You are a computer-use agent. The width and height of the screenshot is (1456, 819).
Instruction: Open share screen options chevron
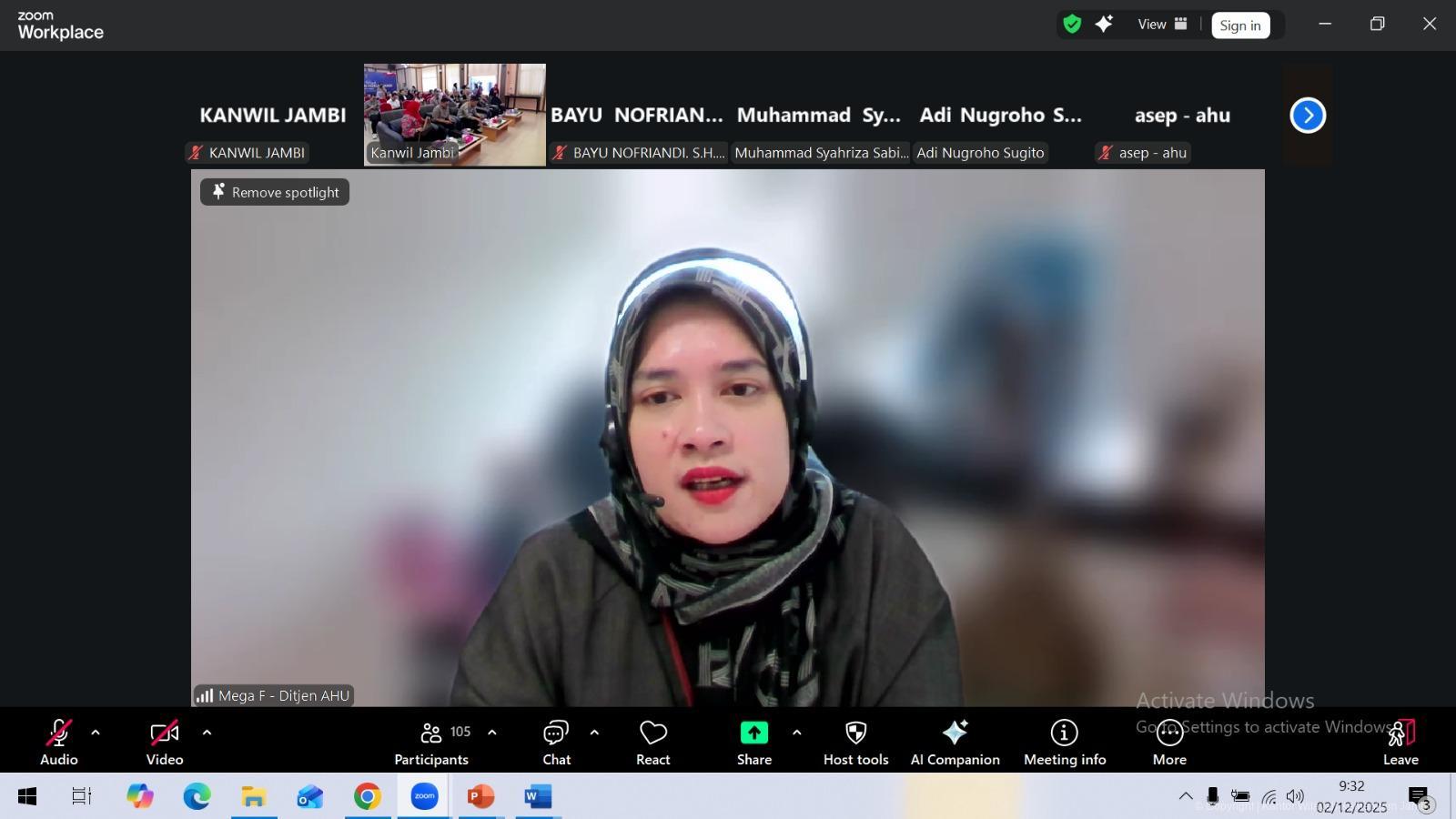(796, 732)
